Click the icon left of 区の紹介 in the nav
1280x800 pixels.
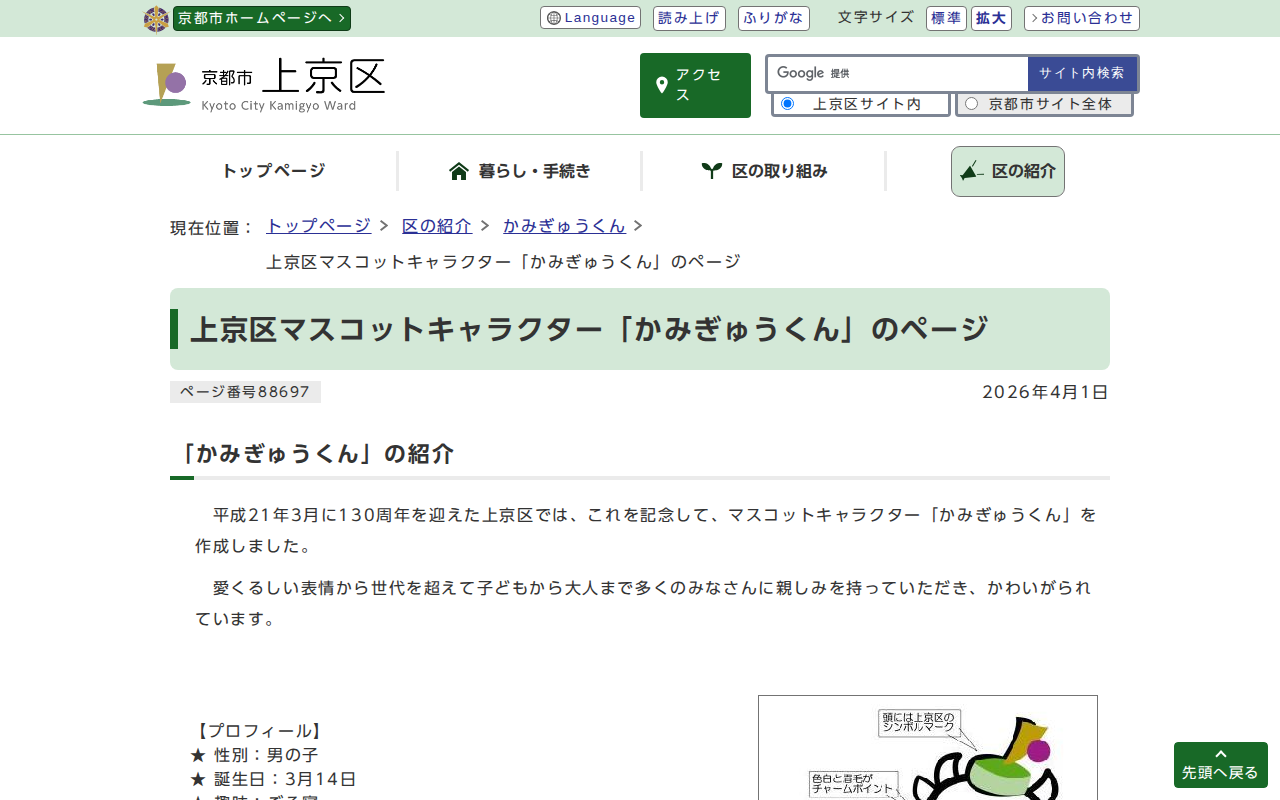(972, 171)
